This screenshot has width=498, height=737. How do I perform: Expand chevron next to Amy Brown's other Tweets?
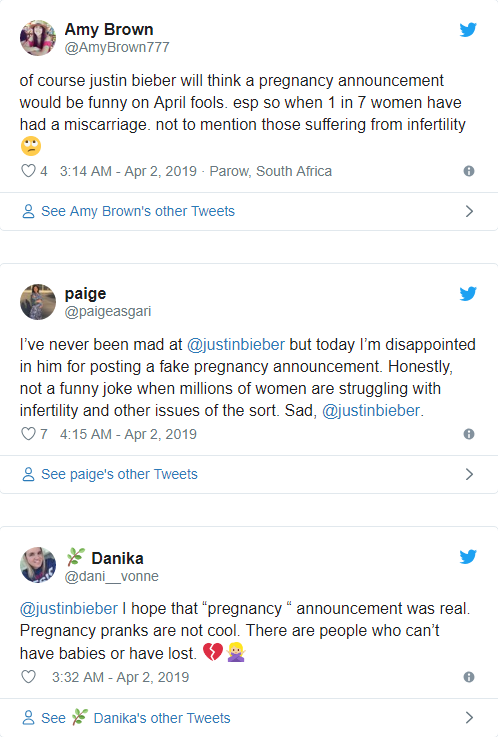click(469, 211)
